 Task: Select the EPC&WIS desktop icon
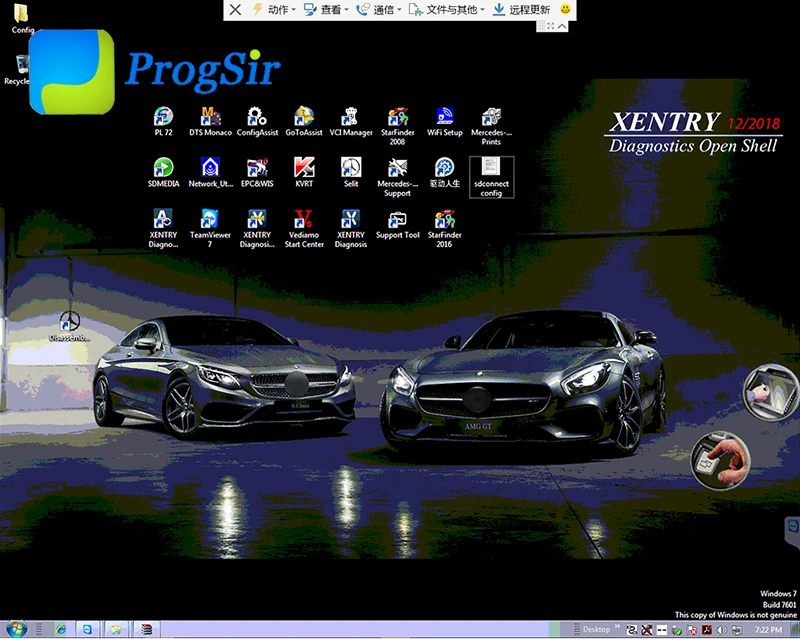click(x=257, y=173)
